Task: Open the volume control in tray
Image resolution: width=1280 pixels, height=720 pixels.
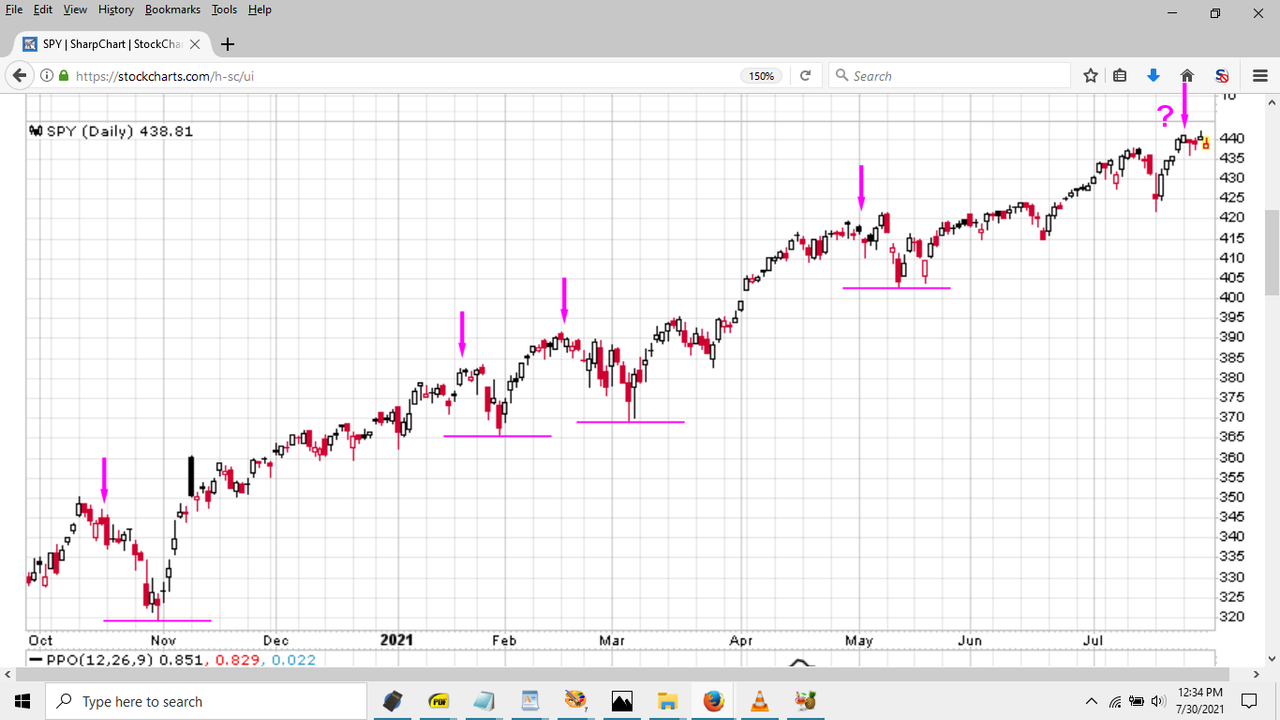Action: click(1160, 701)
